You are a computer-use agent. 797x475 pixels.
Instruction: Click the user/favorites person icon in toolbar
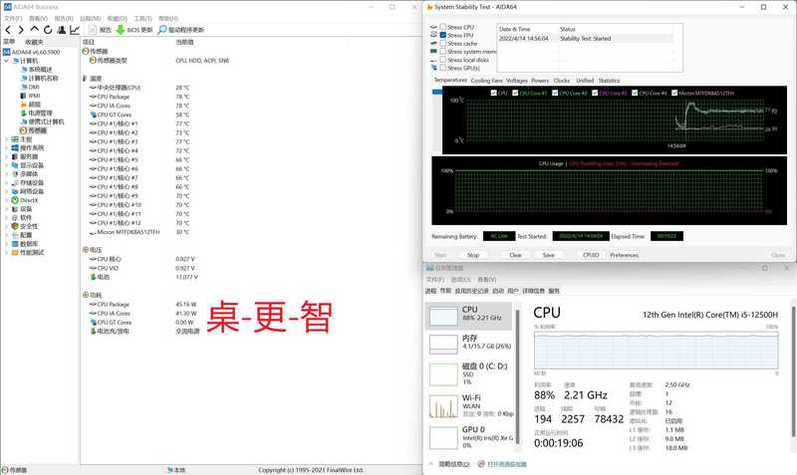(x=62, y=30)
